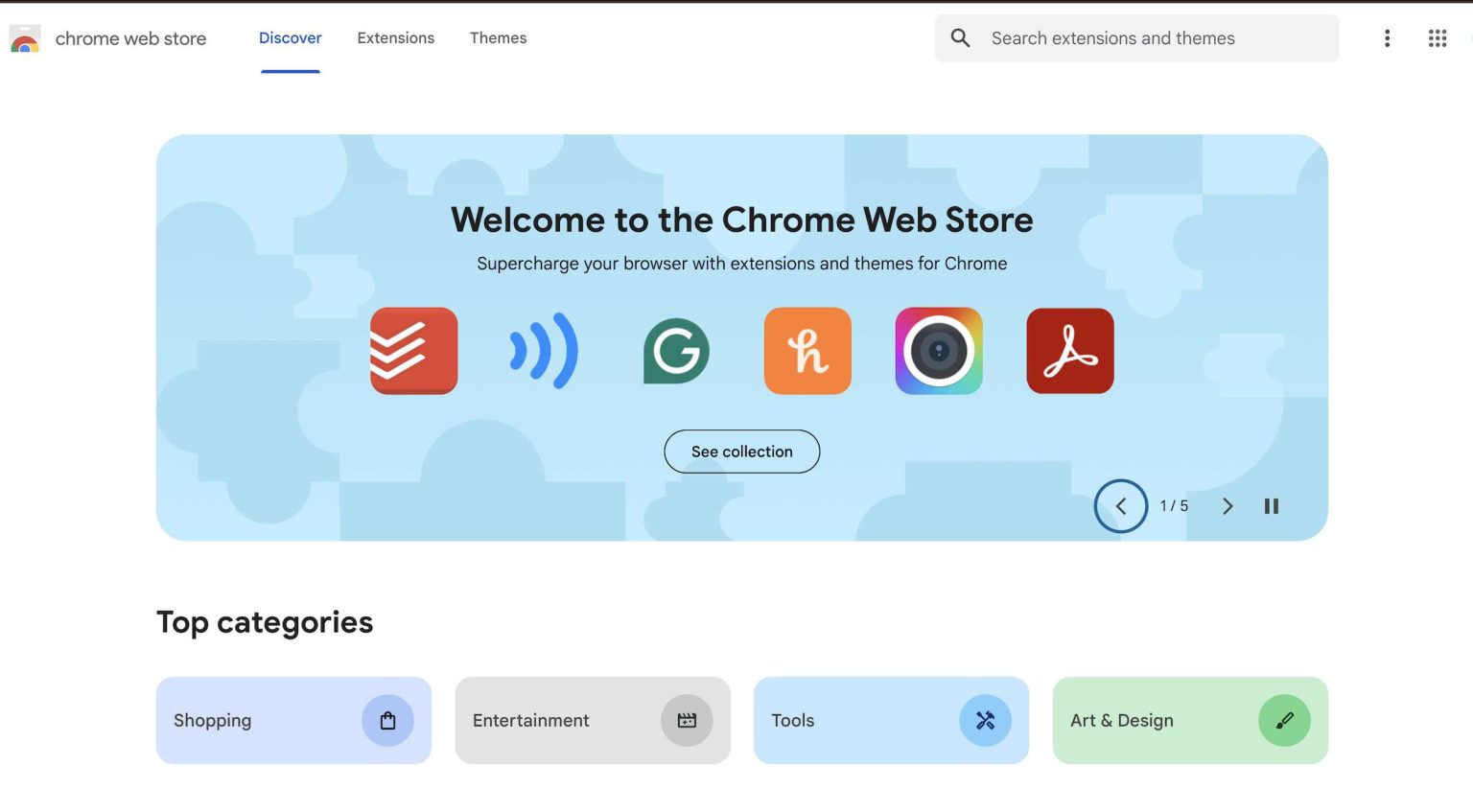Image resolution: width=1473 pixels, height=812 pixels.
Task: Open the Adobe Acrobat icon
Action: 1069,351
